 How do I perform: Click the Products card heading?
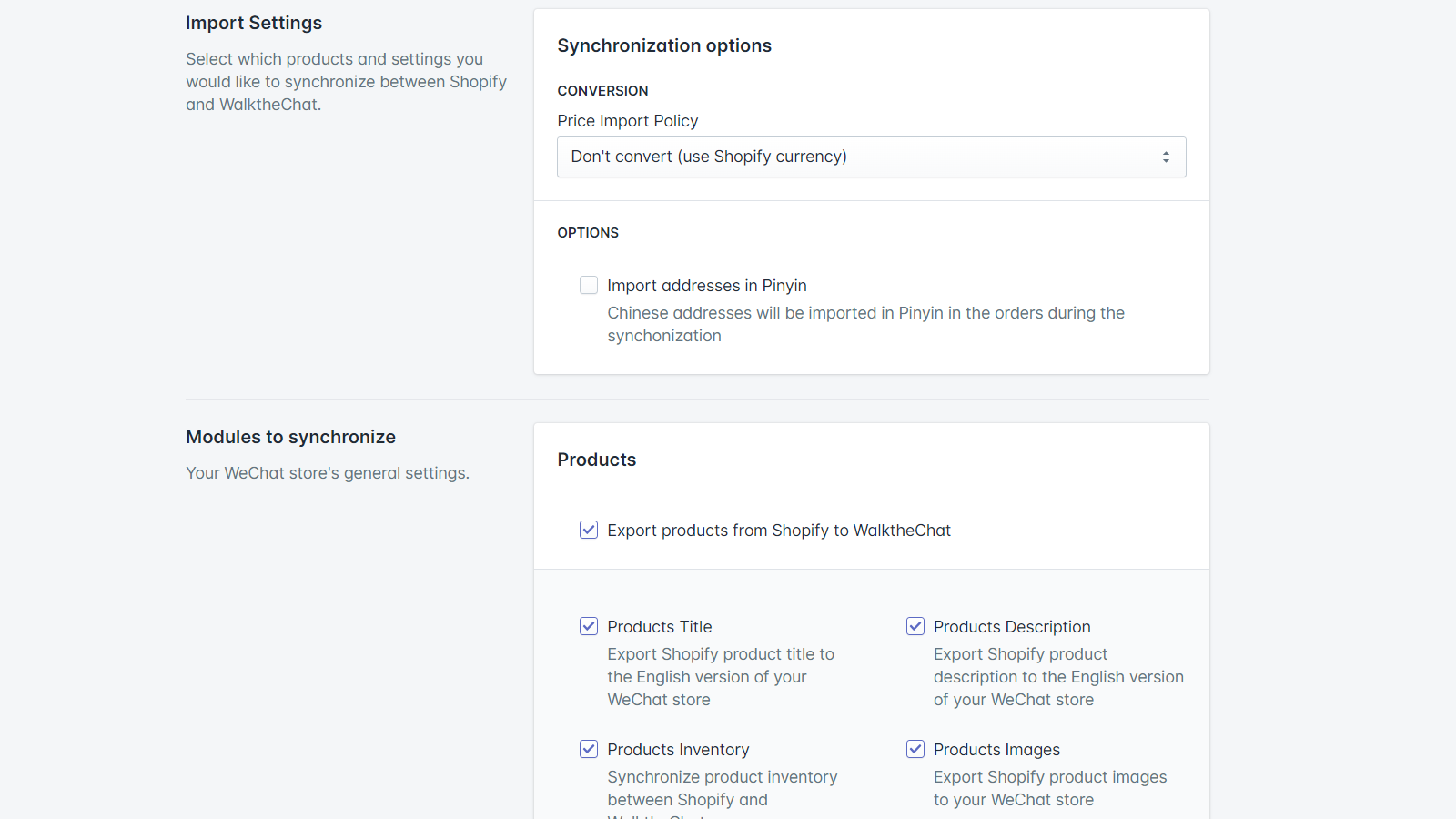click(596, 460)
